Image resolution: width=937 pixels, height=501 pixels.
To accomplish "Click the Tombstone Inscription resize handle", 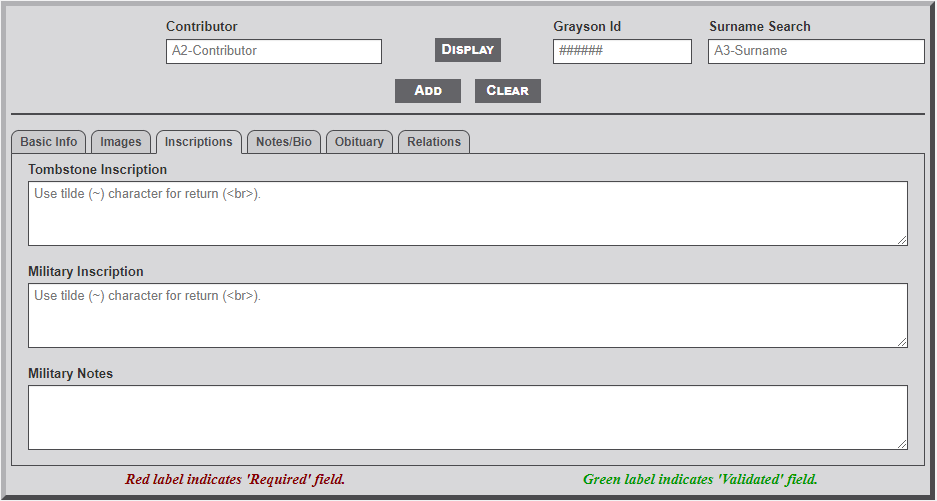I will [x=902, y=240].
